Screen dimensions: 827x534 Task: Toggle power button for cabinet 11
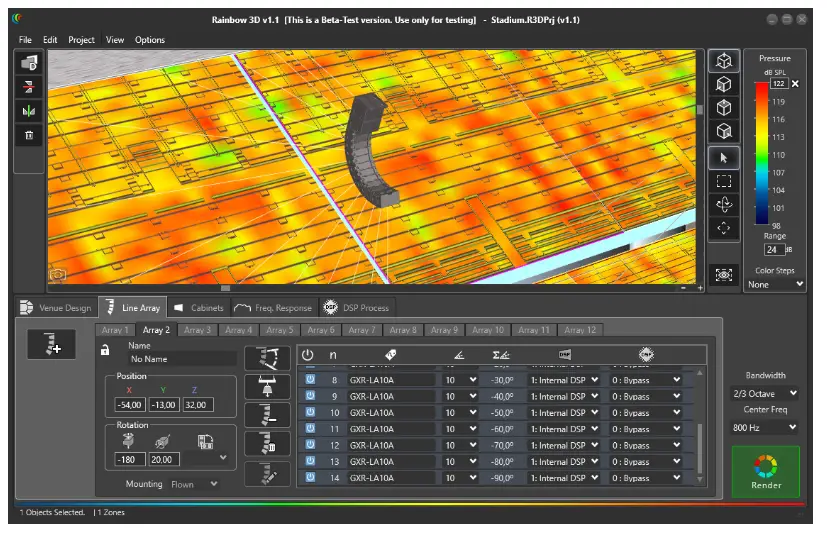tap(310, 429)
